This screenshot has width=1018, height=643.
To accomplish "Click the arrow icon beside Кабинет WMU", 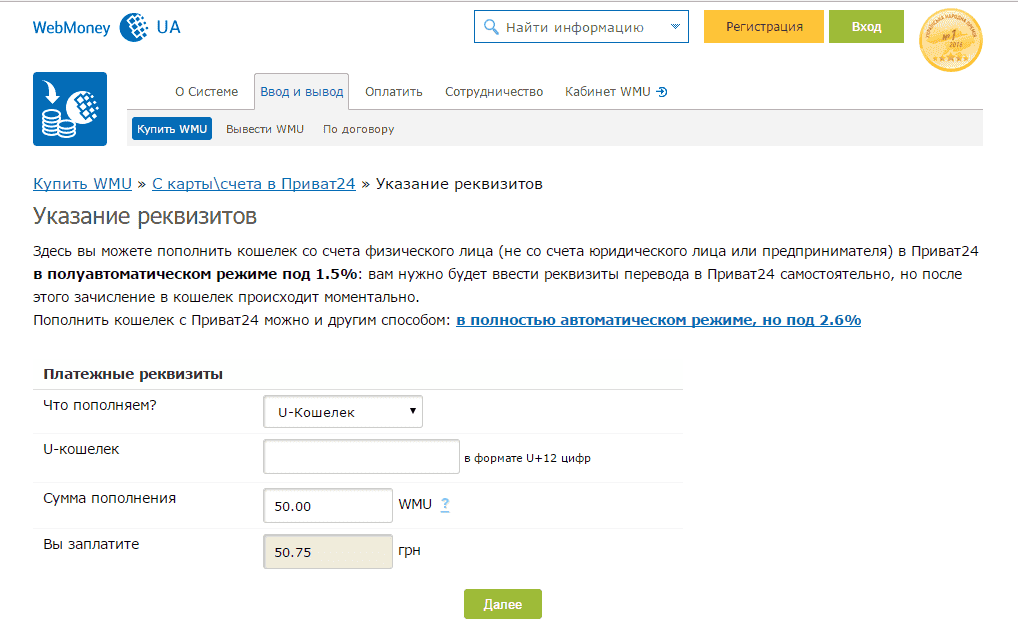I will (662, 92).
